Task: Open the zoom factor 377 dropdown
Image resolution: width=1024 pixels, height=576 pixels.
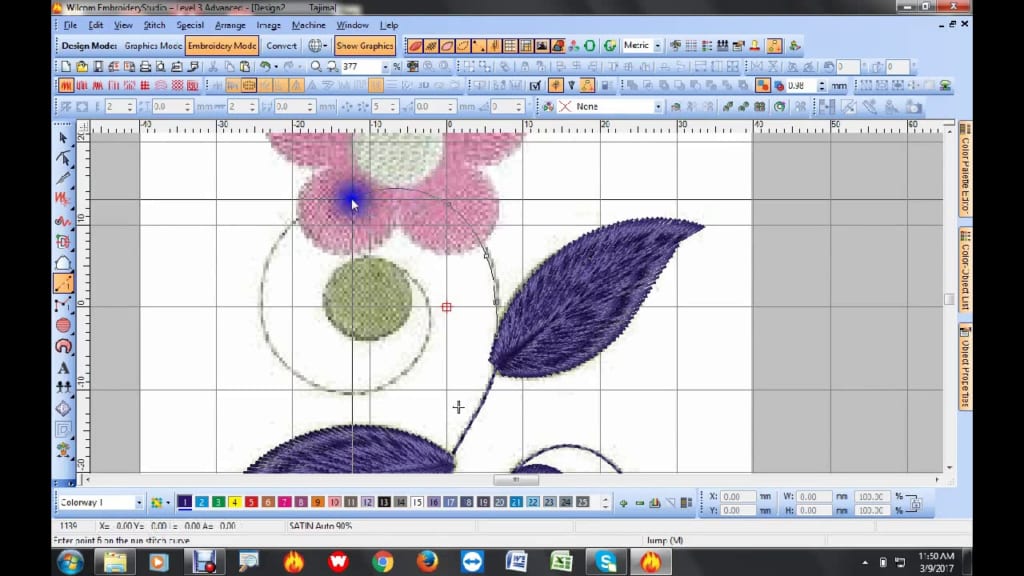Action: click(x=385, y=67)
